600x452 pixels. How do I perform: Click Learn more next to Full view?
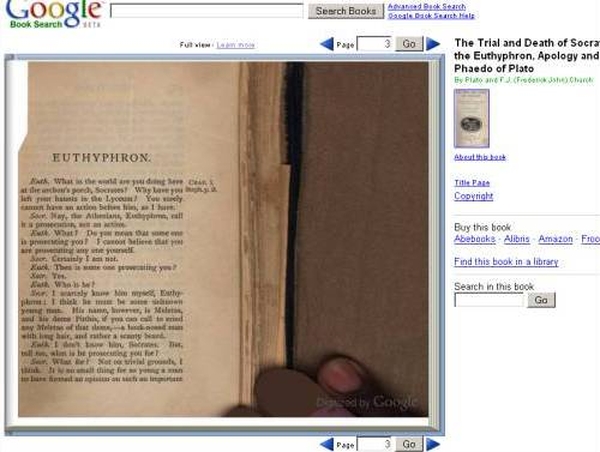(235, 45)
